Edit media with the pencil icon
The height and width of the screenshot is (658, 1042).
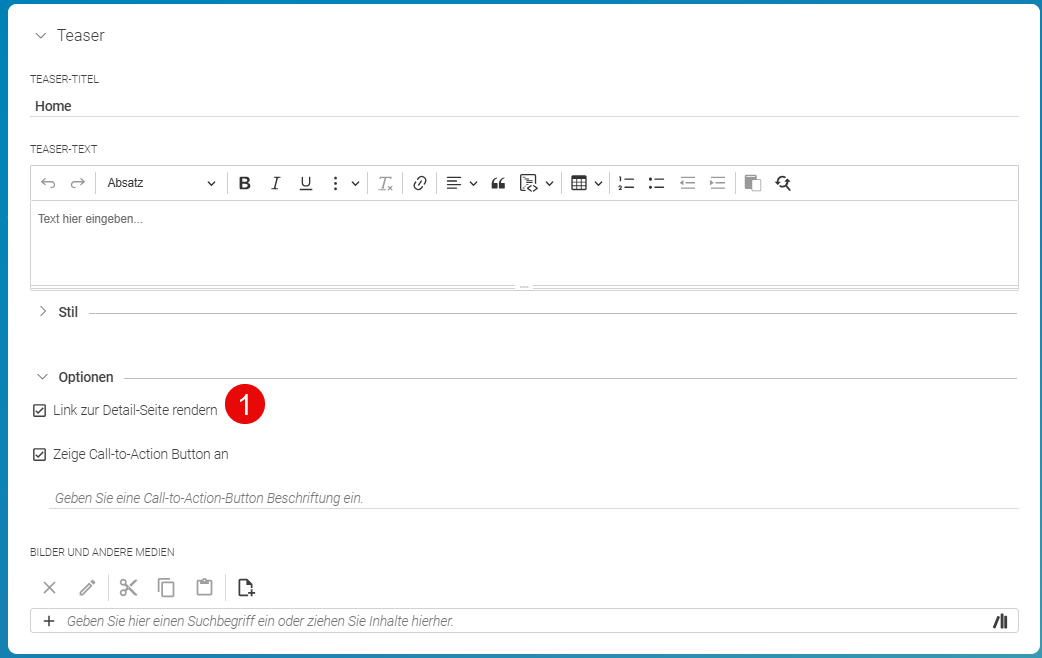(87, 588)
